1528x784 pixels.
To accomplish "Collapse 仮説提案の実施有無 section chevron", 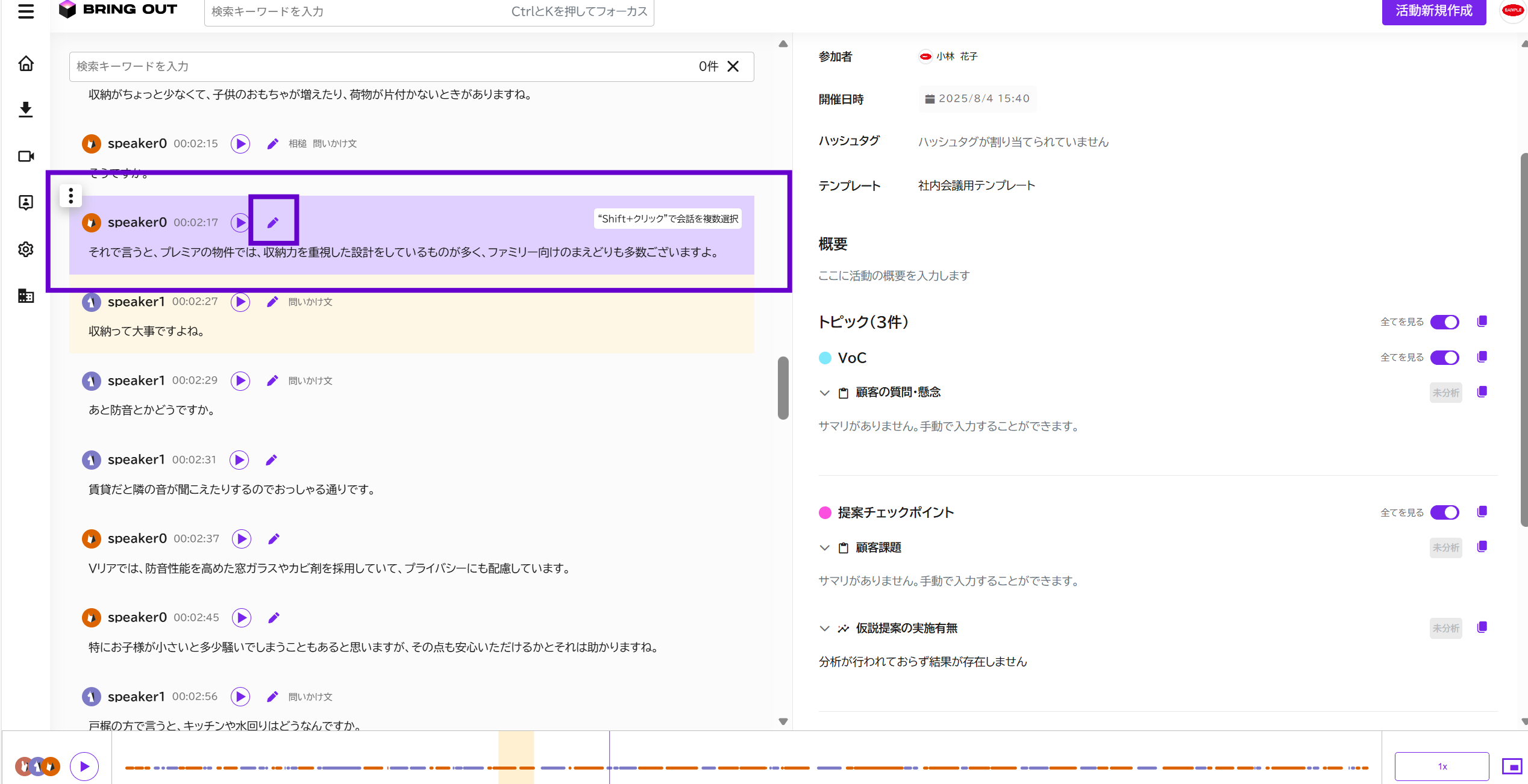I will [825, 628].
